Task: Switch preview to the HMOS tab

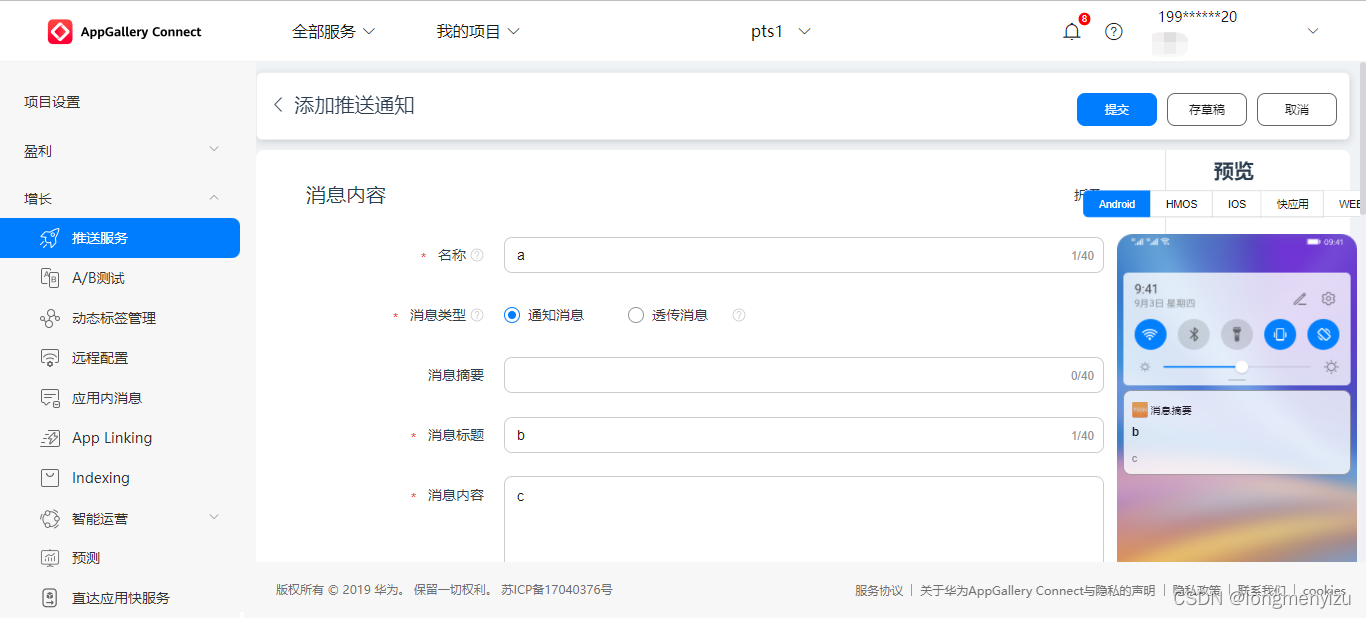Action: pos(1181,203)
